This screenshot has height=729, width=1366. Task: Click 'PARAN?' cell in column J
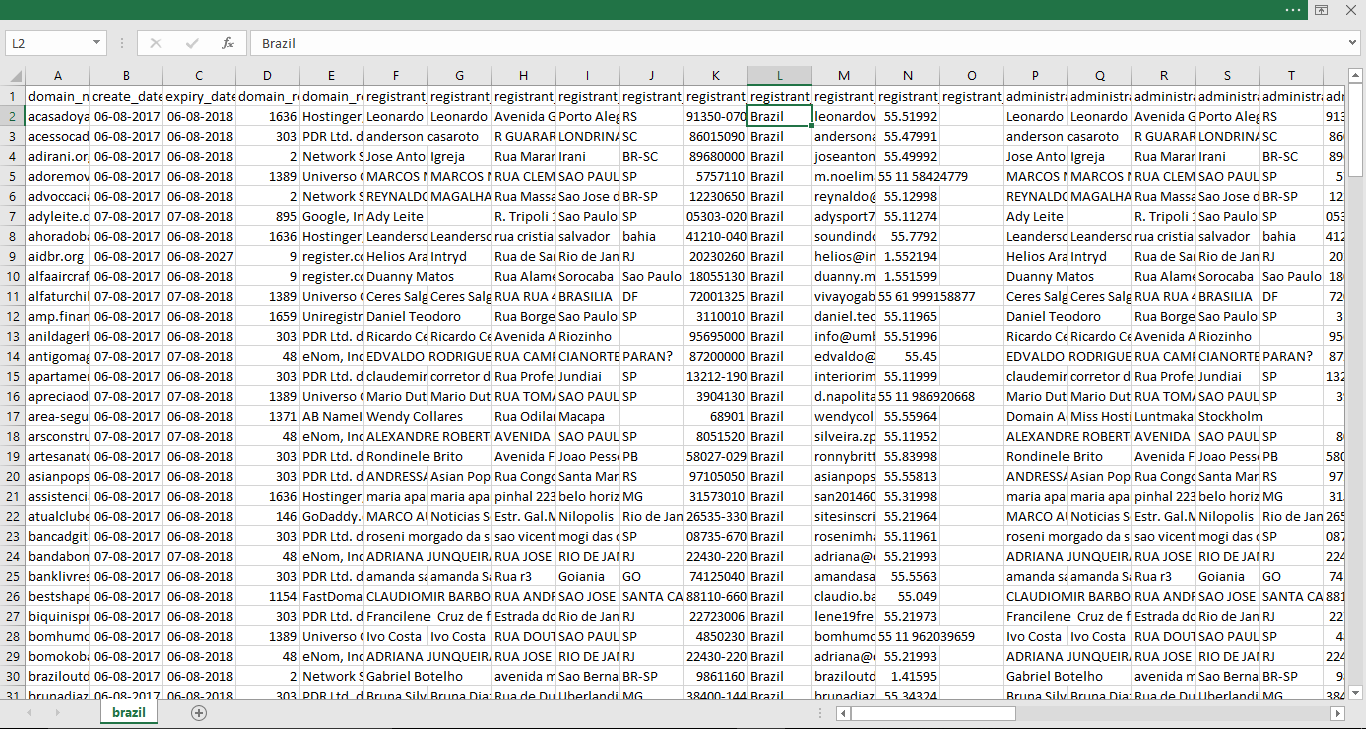[x=651, y=356]
